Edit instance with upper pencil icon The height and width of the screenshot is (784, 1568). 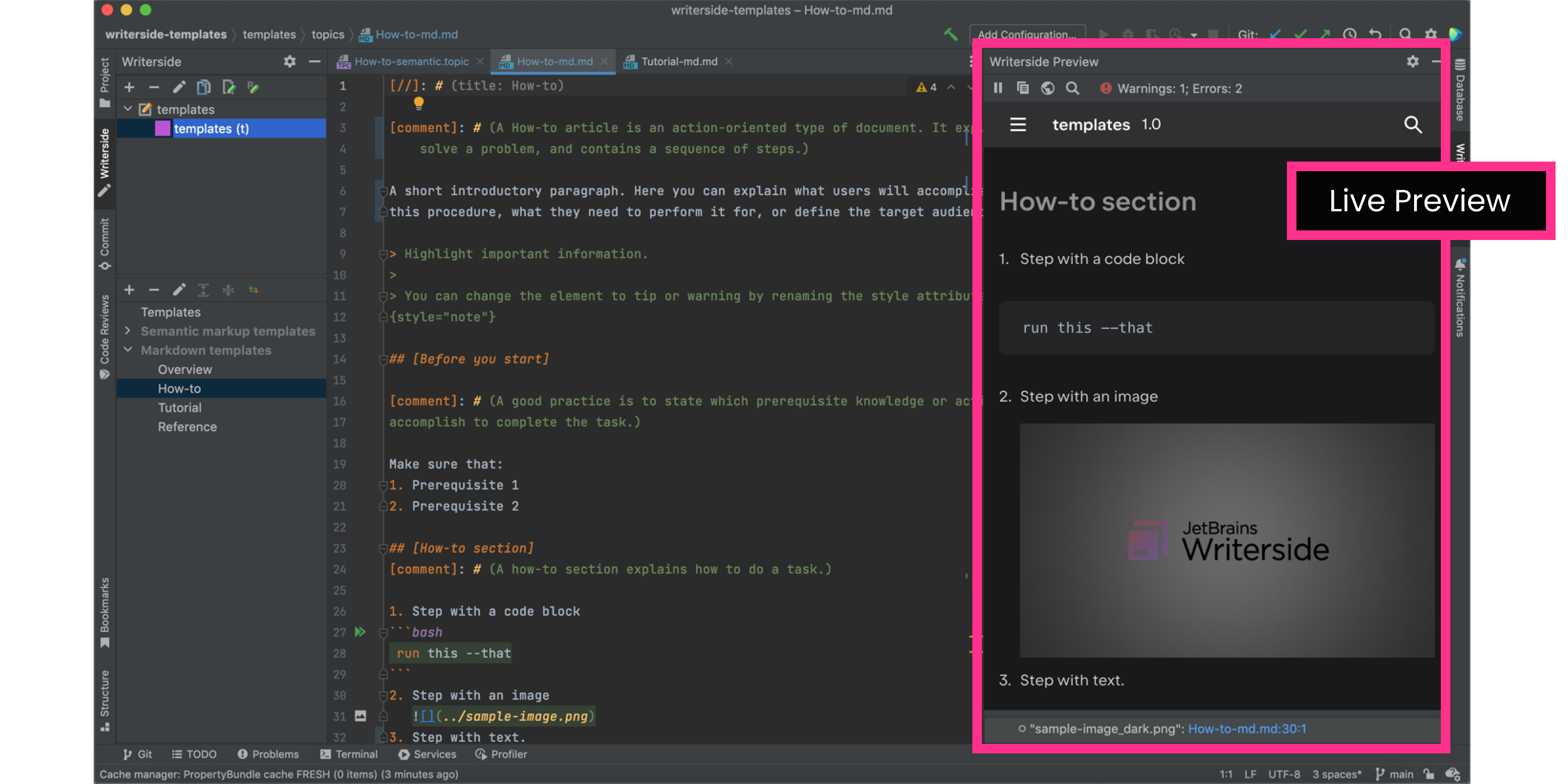click(x=178, y=87)
